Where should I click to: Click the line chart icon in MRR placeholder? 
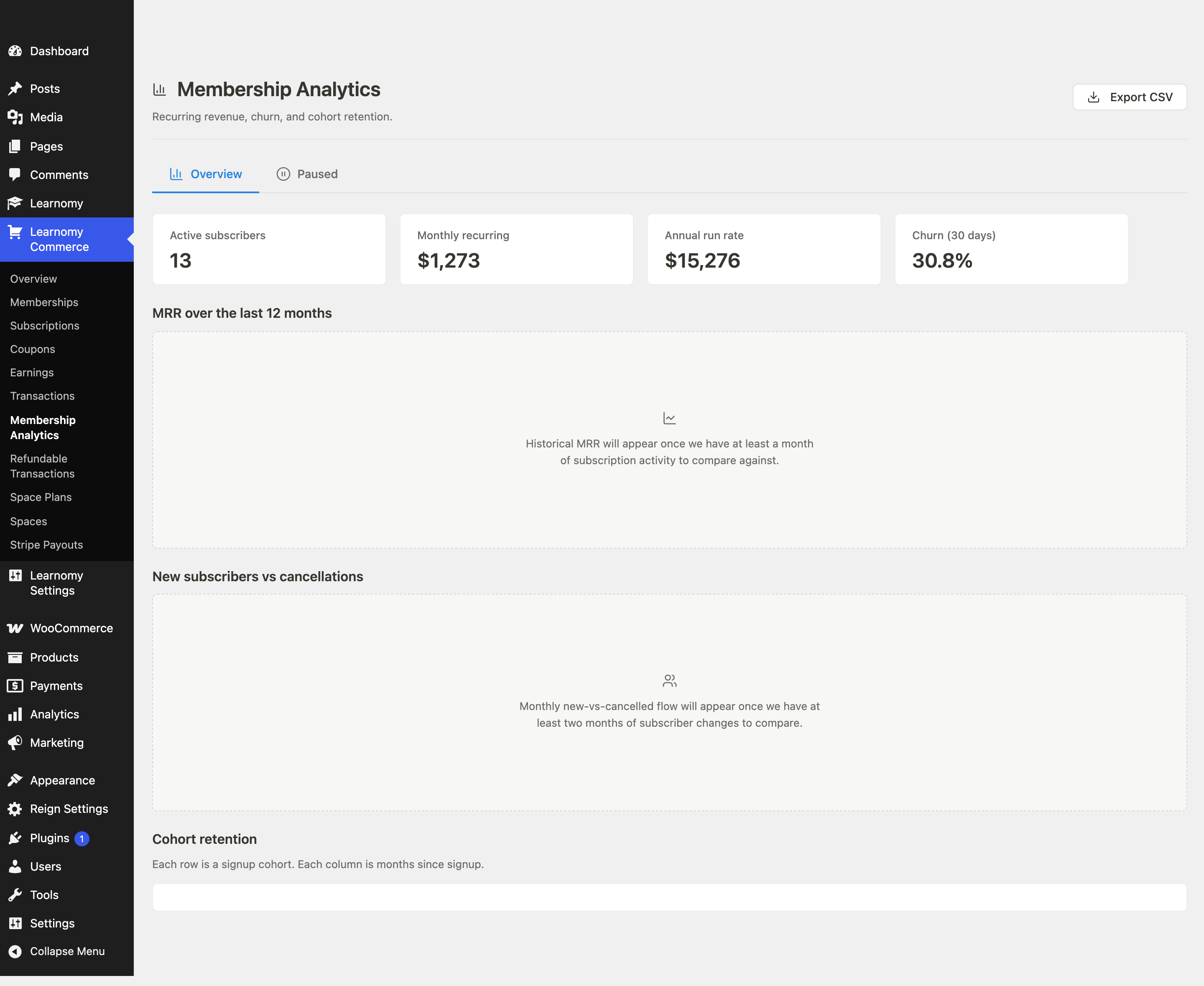[670, 418]
